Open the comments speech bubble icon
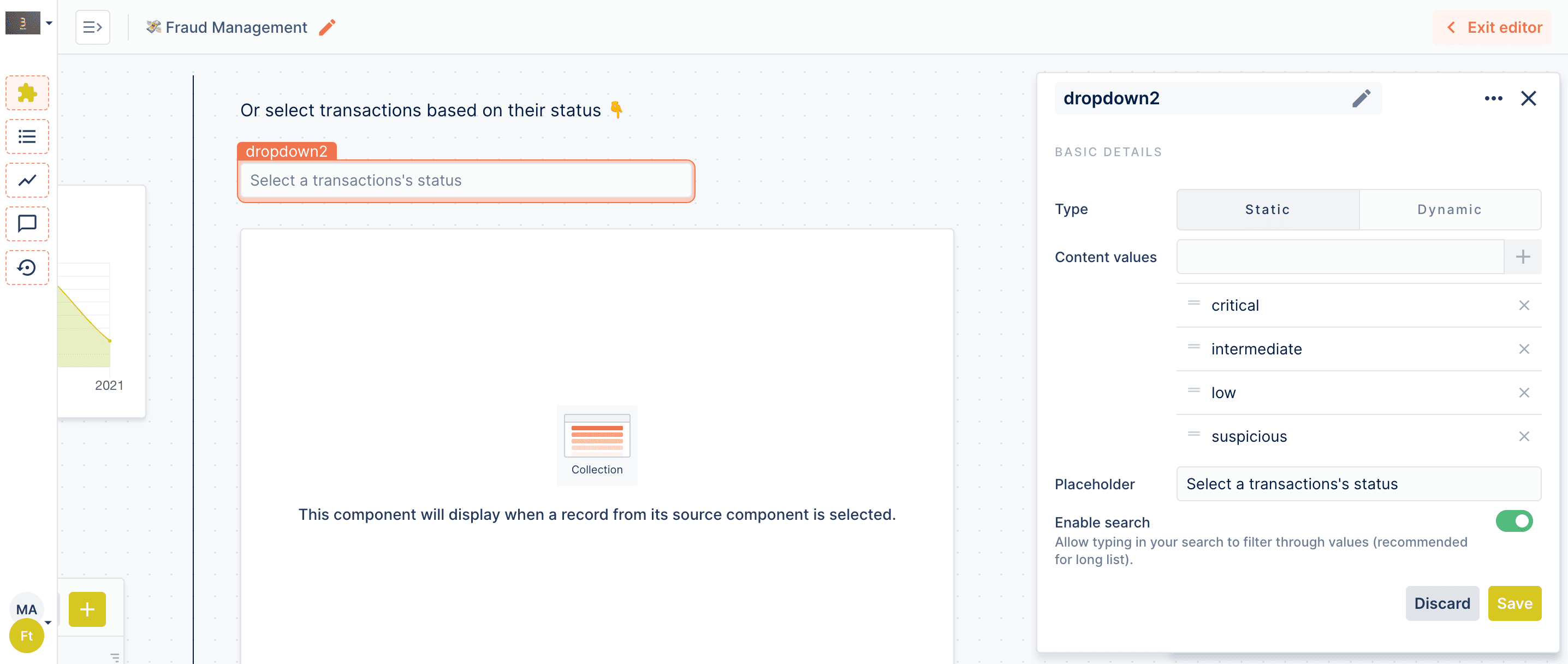This screenshot has height=664, width=1568. pos(27,224)
